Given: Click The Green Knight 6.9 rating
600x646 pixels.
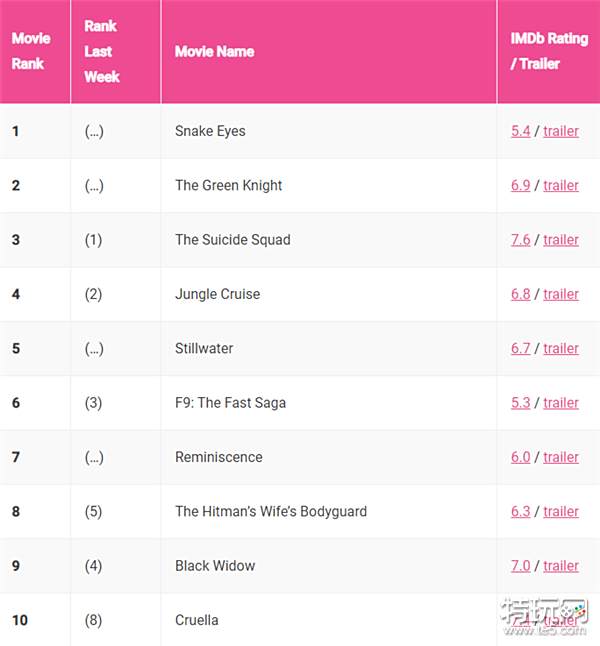Looking at the screenshot, I should [x=520, y=185].
